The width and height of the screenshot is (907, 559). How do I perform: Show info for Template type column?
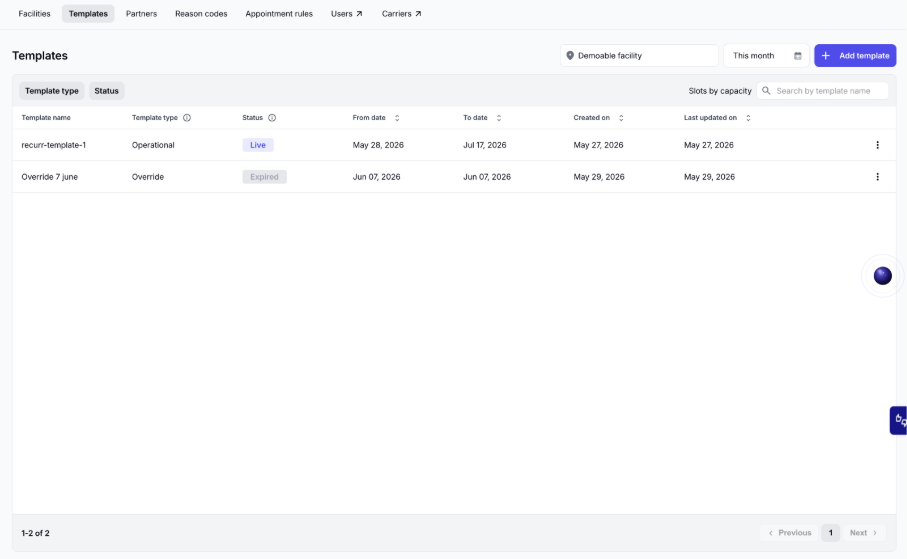coord(187,117)
